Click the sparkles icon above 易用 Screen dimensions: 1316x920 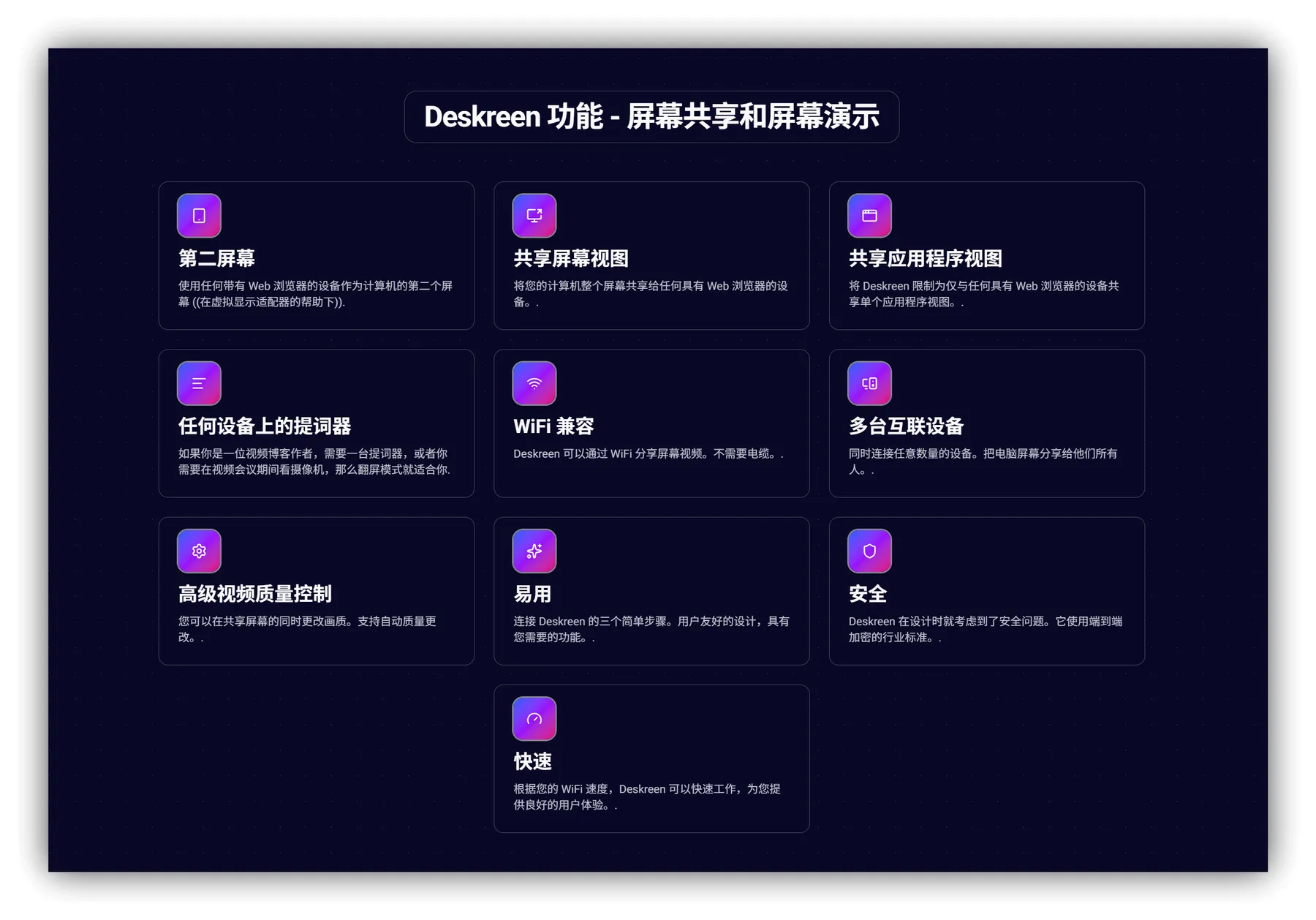[534, 551]
